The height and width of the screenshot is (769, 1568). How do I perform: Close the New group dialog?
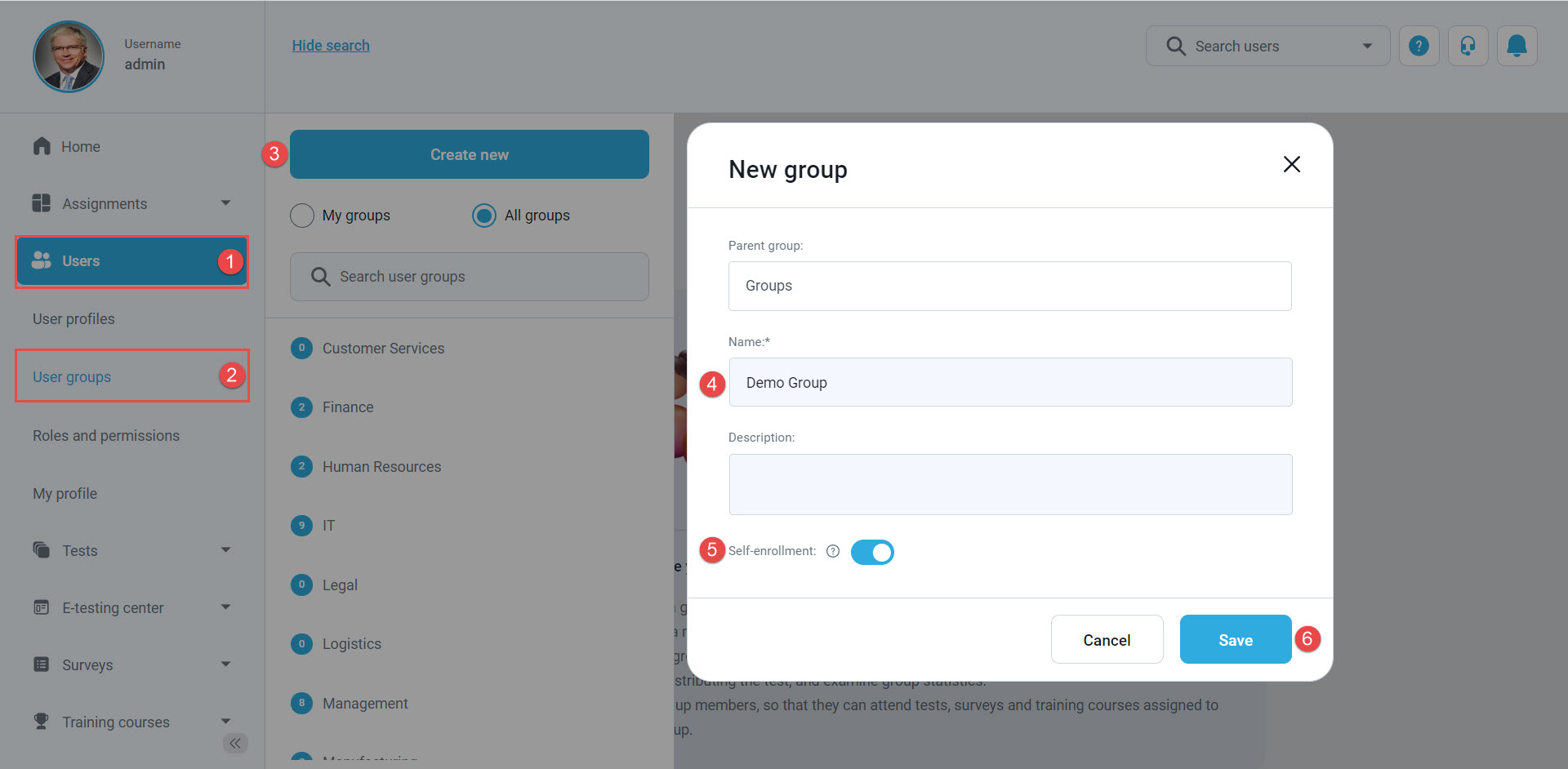pyautogui.click(x=1291, y=164)
